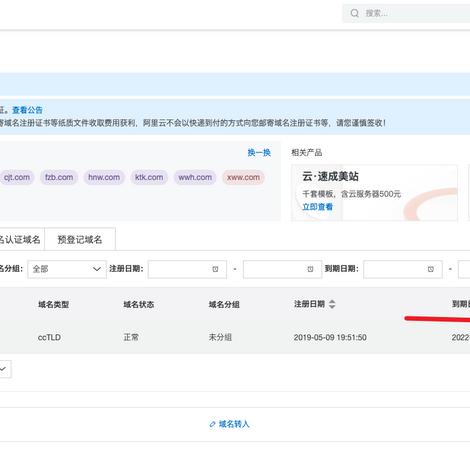Sort by 注册日期 column arrows

click(x=332, y=304)
